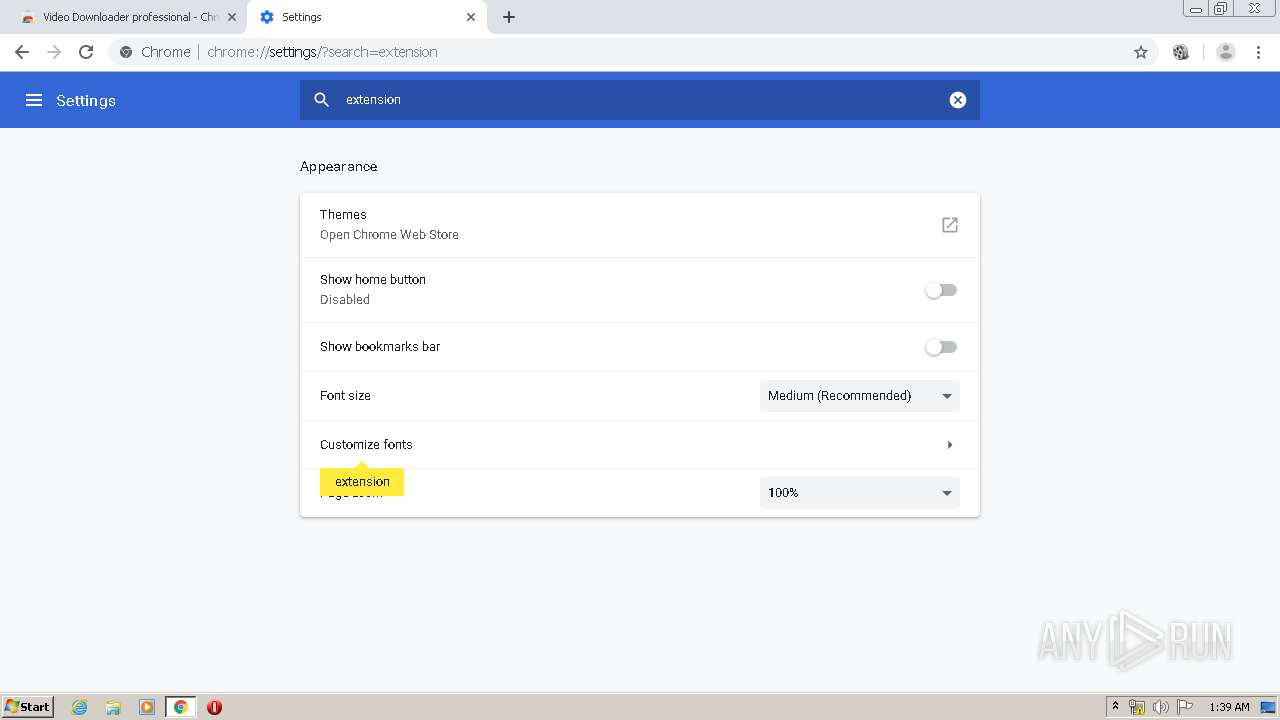The image size is (1280, 720).
Task: Close the Video Downloader professional tab
Action: [232, 17]
